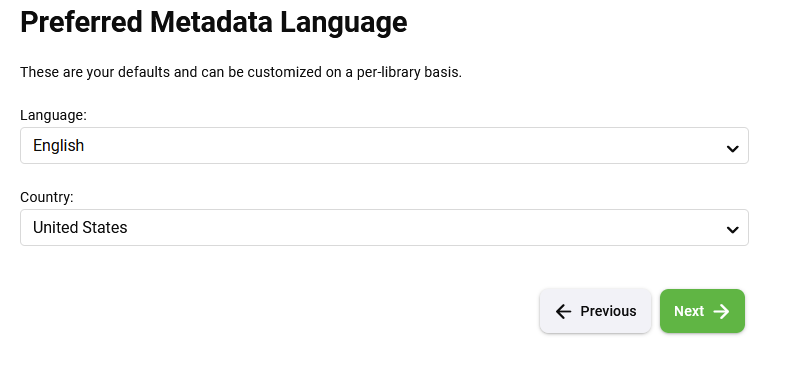Click the chevron arrow in the Country dropdown
The height and width of the screenshot is (366, 787).
(732, 230)
